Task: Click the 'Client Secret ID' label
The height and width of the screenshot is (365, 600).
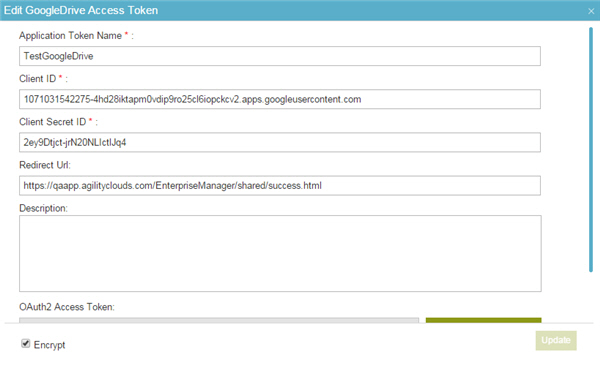Action: pyautogui.click(x=52, y=122)
